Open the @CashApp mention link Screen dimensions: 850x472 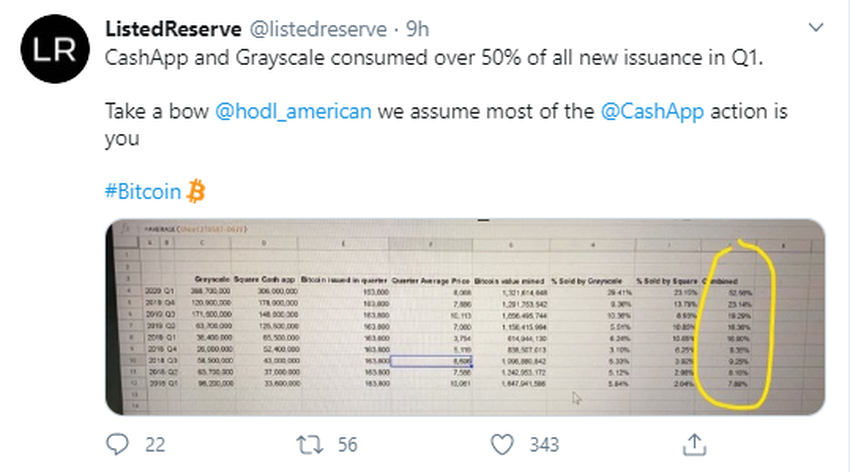pos(652,111)
